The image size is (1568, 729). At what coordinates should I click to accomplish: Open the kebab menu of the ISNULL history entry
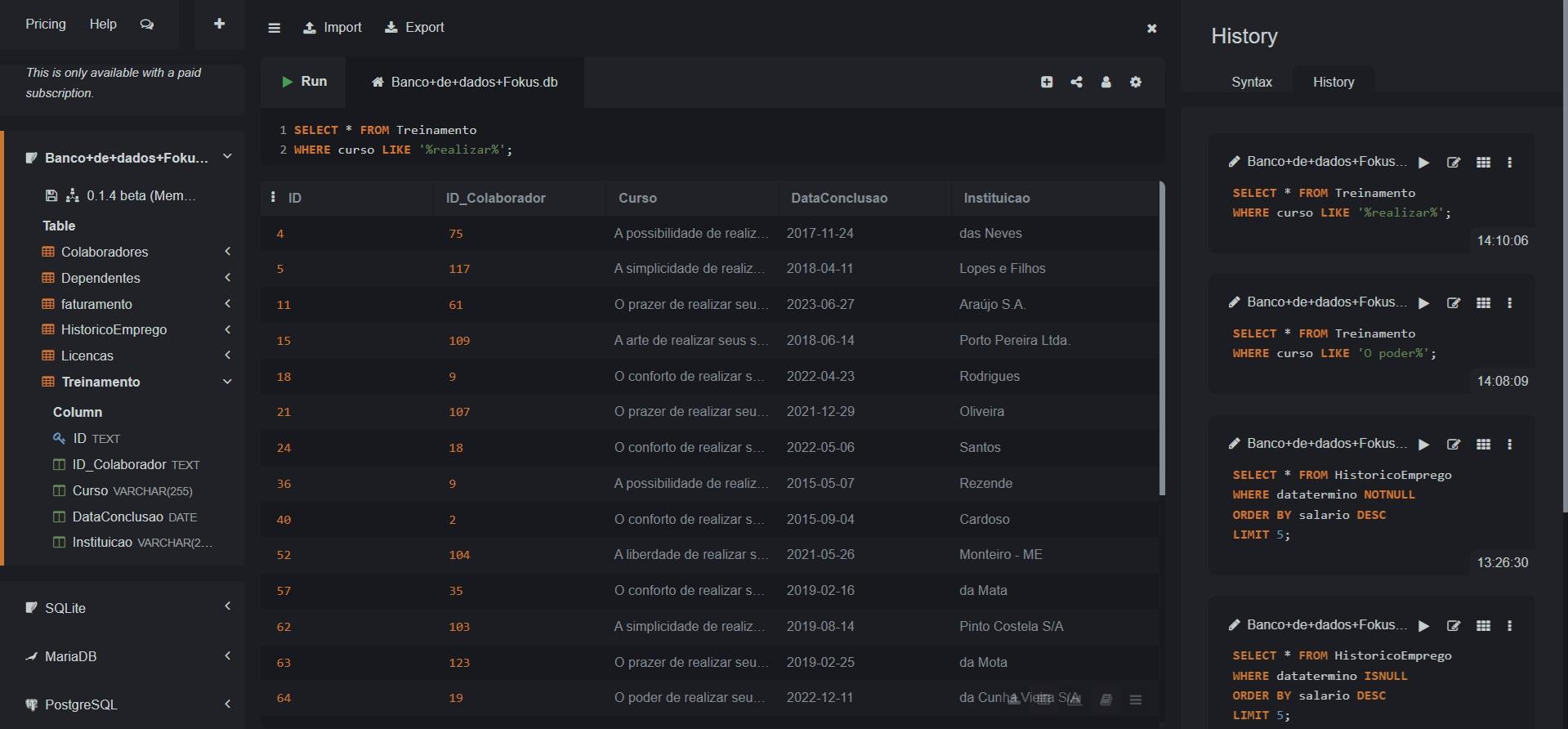[x=1510, y=626]
